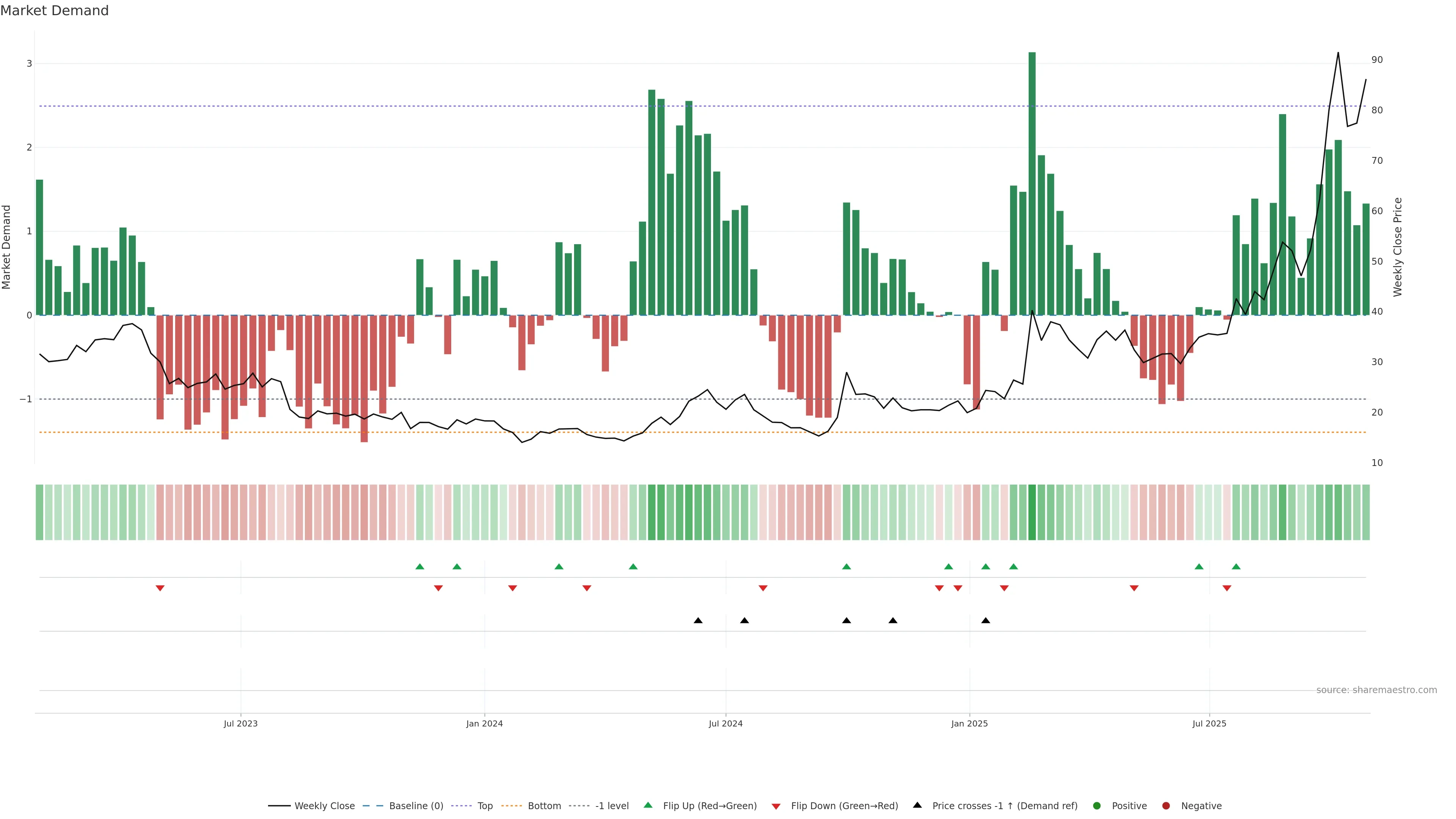Toggle the -1 level legend entry
The image size is (1456, 819).
coord(612,805)
